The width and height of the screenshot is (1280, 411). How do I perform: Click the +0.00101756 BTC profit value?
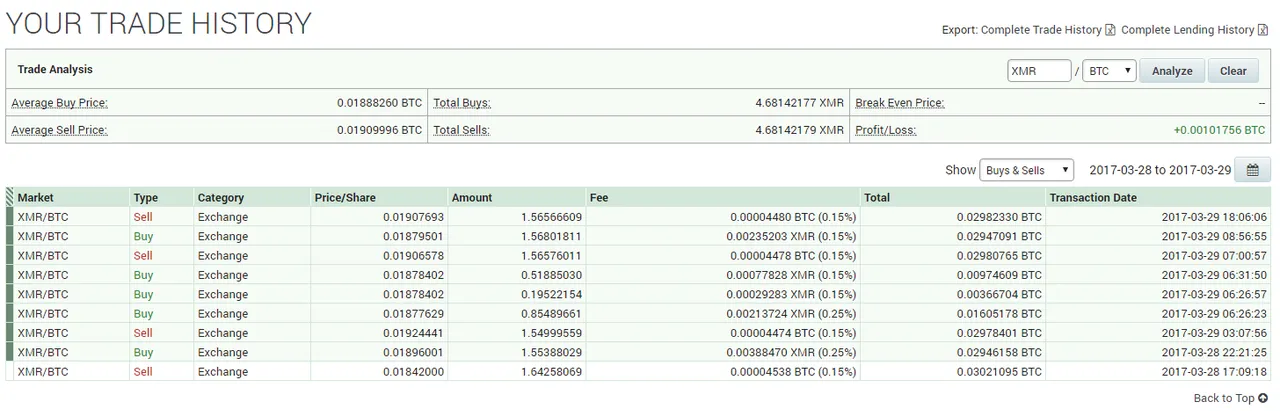(1219, 130)
